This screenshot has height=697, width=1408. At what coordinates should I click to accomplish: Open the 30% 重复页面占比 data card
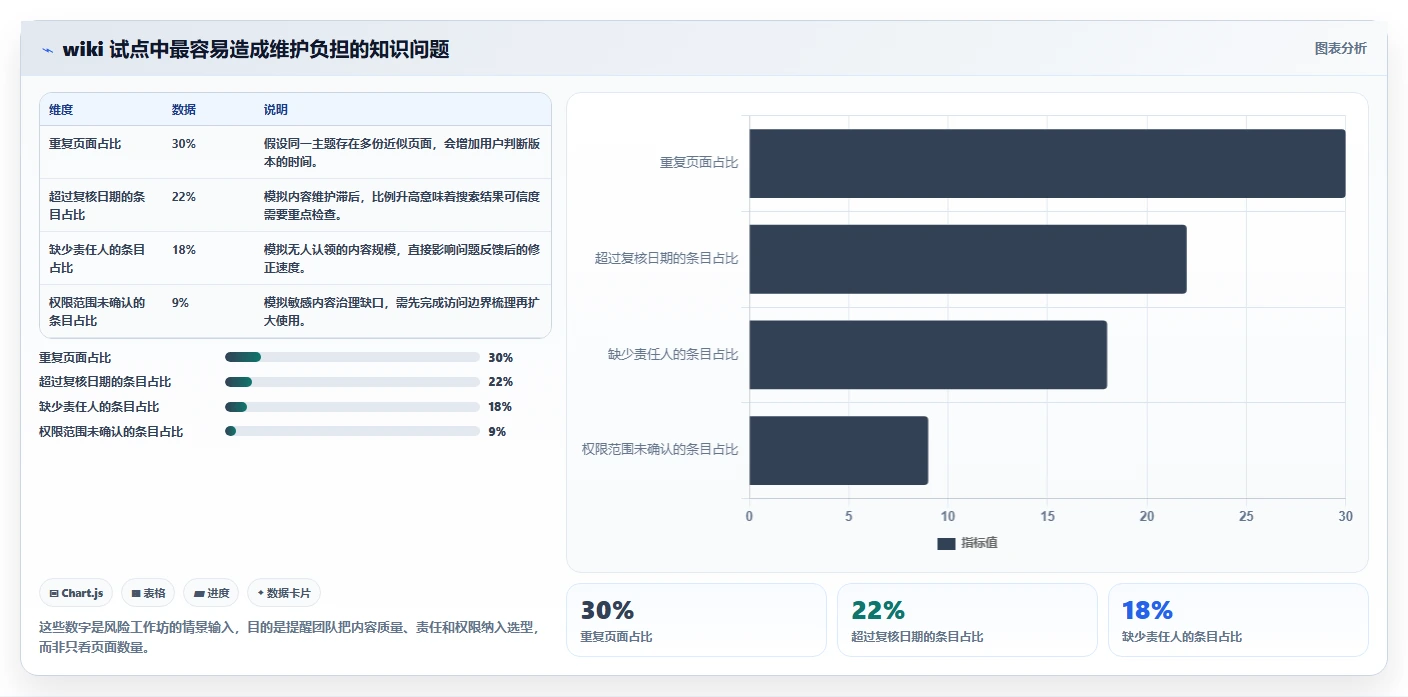click(696, 620)
